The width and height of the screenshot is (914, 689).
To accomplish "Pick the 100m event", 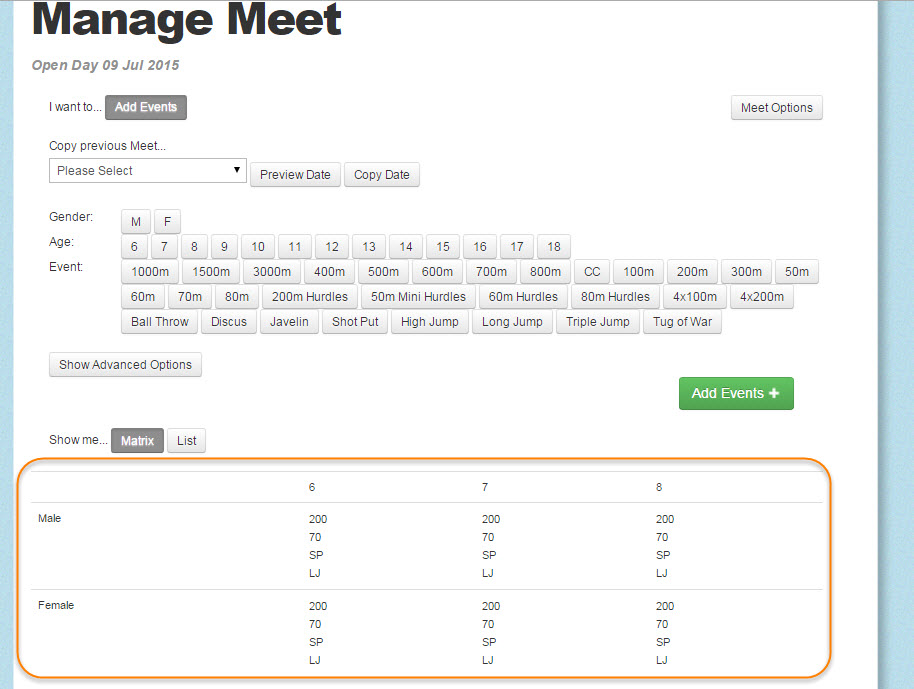I will point(638,272).
